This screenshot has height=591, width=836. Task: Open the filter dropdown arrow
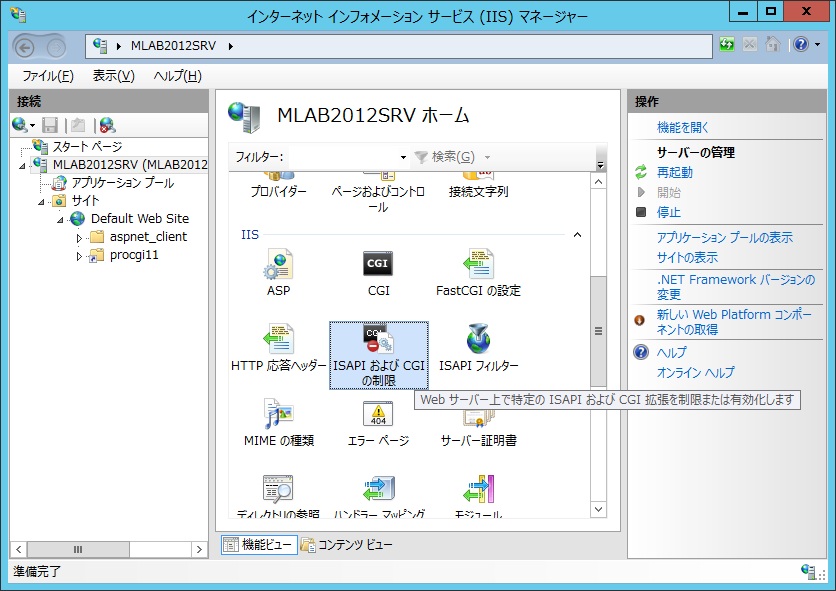click(x=403, y=157)
